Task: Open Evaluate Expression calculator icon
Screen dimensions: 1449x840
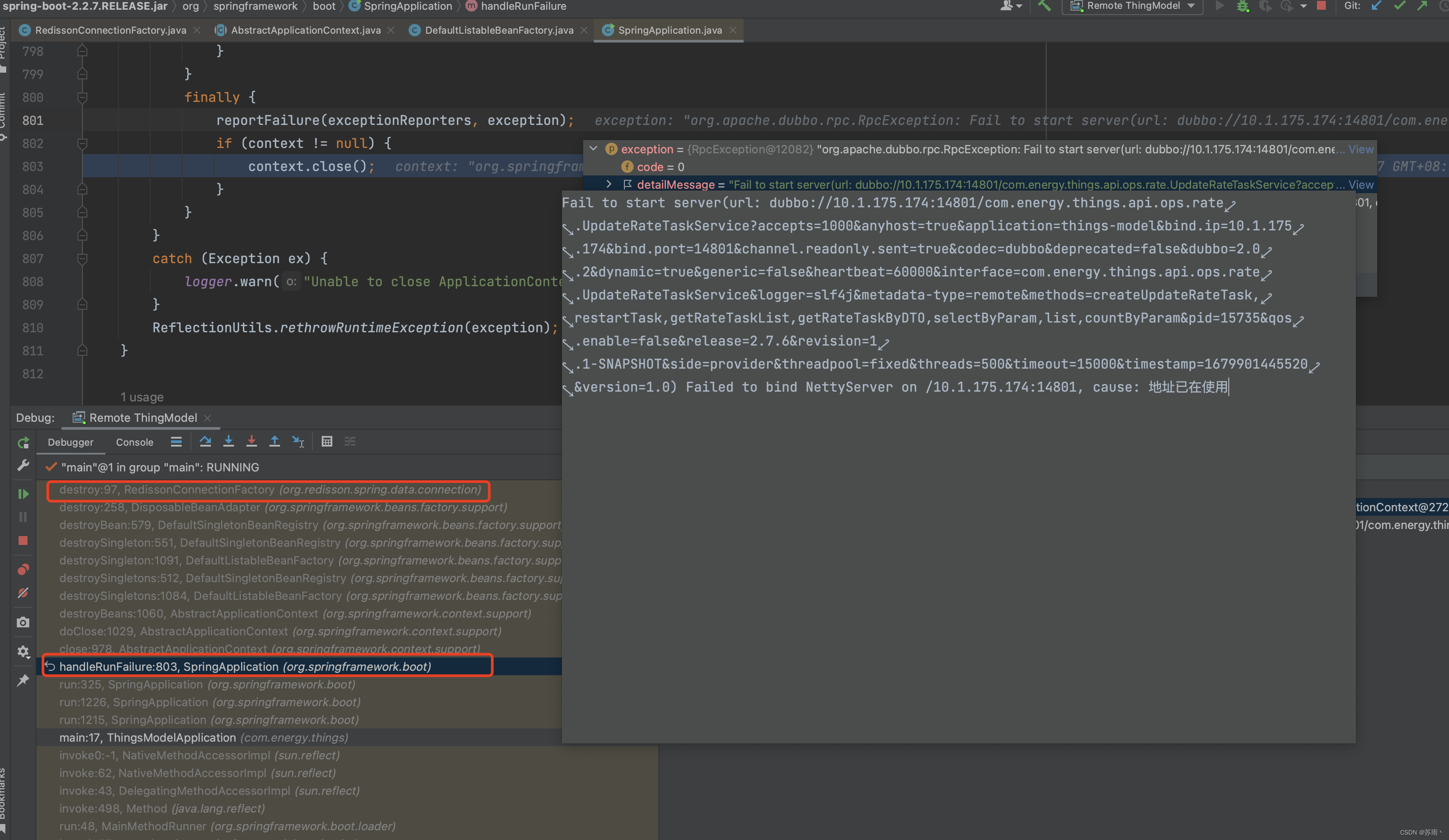Action: [327, 442]
